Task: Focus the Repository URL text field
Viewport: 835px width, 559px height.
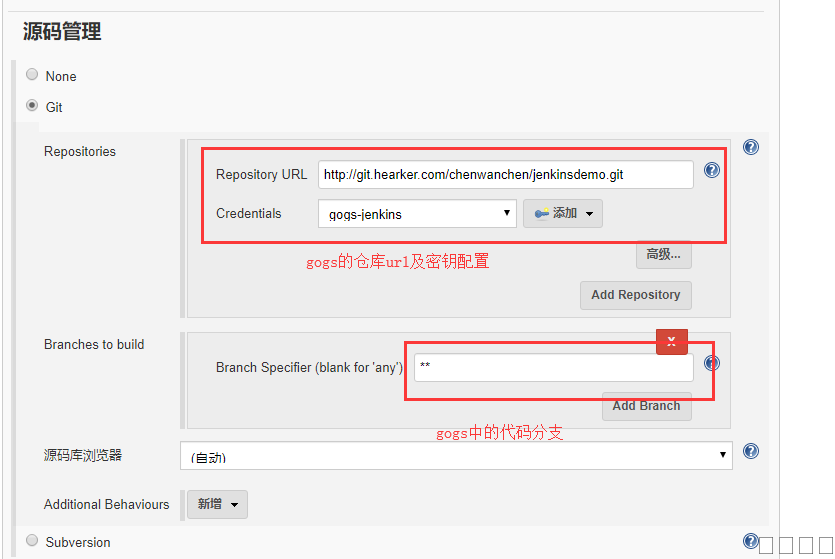Action: 505,175
